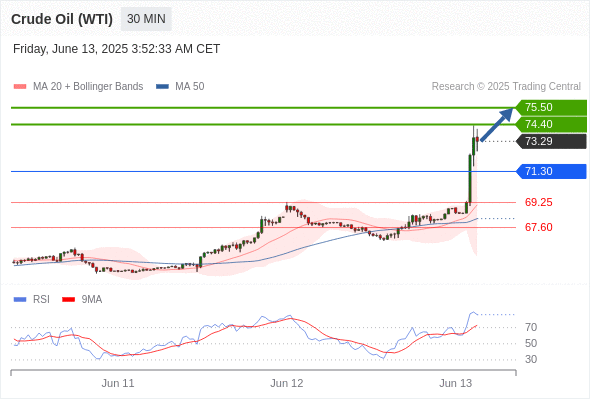The image size is (590, 400).
Task: Click the 73.29 current price tag
Action: (x=551, y=141)
